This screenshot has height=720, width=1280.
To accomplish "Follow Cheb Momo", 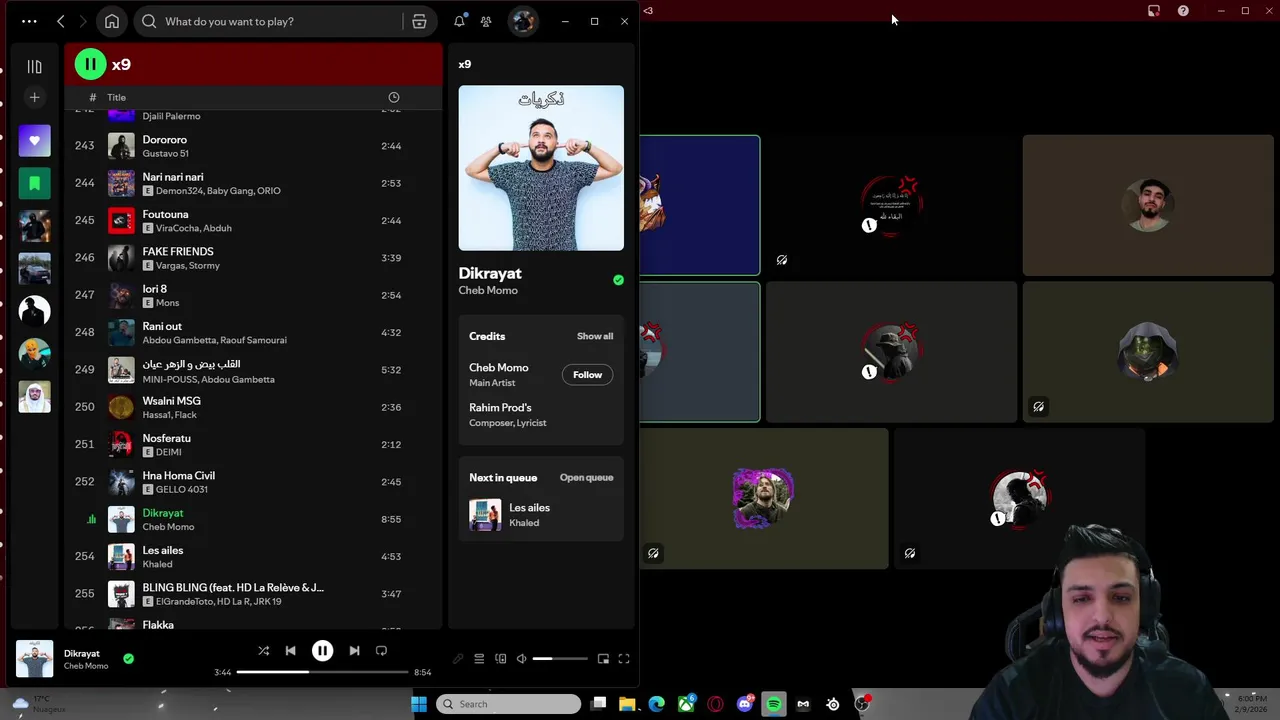I will (x=587, y=375).
